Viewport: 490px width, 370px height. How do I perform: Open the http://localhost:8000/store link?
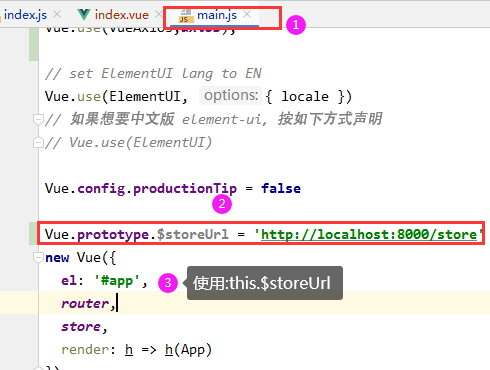click(369, 234)
